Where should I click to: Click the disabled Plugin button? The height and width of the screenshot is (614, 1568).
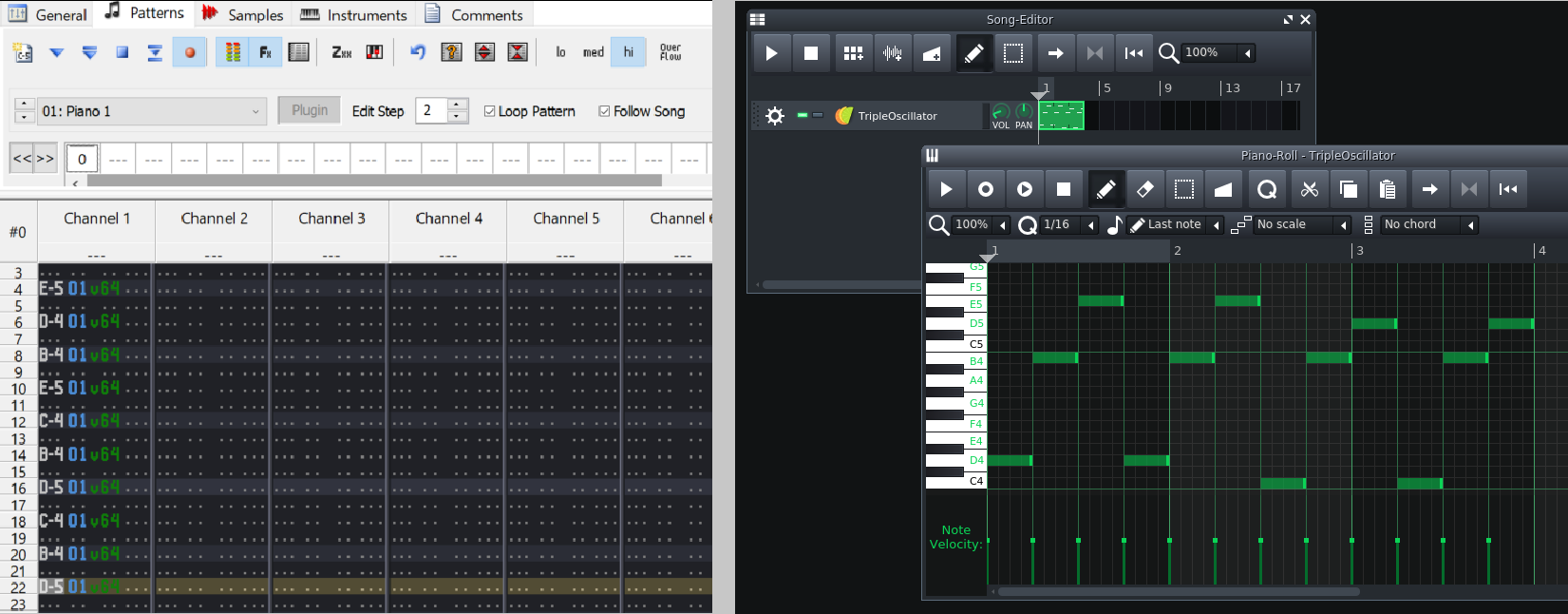pyautogui.click(x=310, y=110)
